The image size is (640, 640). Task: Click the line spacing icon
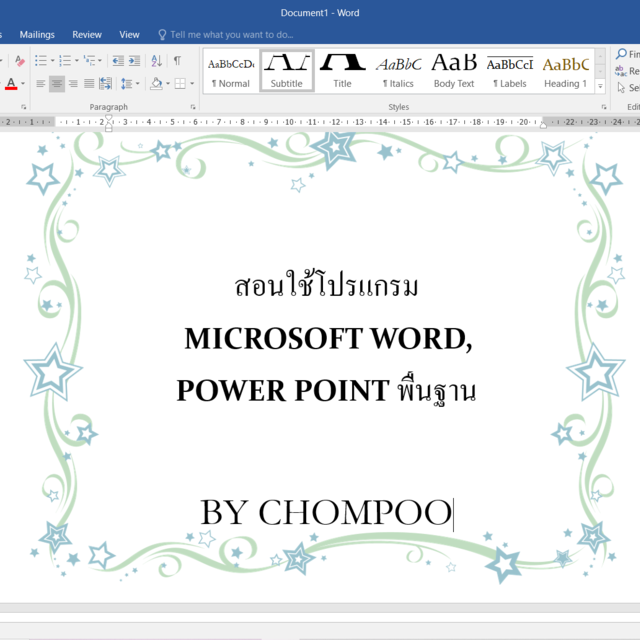[126, 84]
